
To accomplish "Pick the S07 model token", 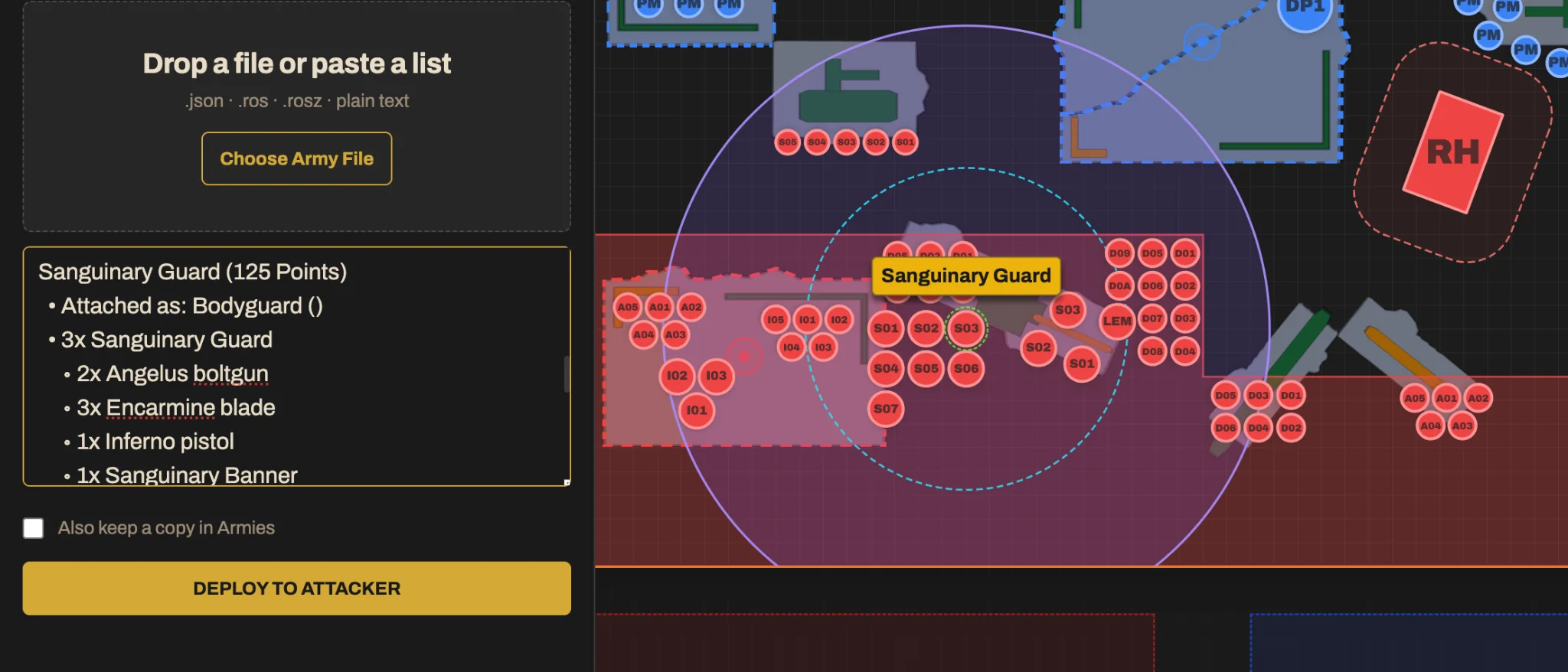I will (x=886, y=409).
